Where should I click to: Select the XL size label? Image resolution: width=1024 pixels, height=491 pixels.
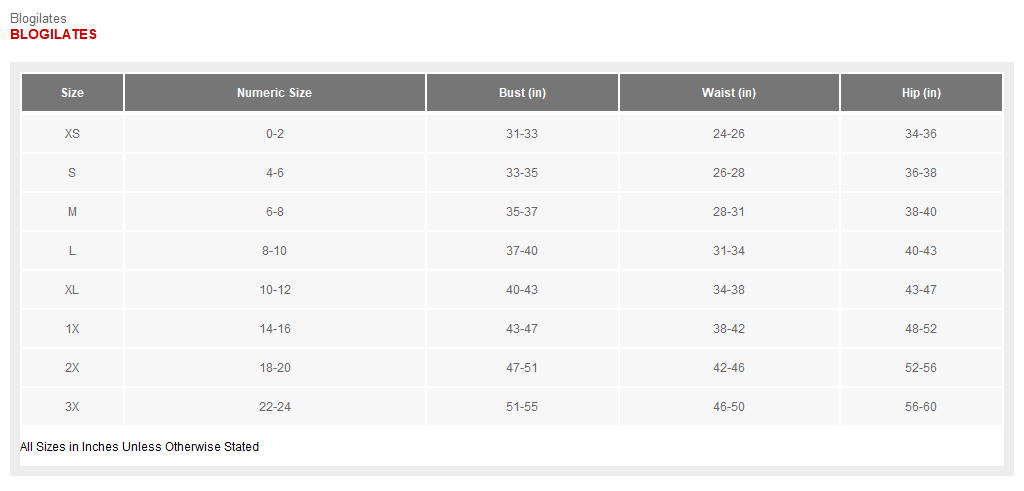72,290
